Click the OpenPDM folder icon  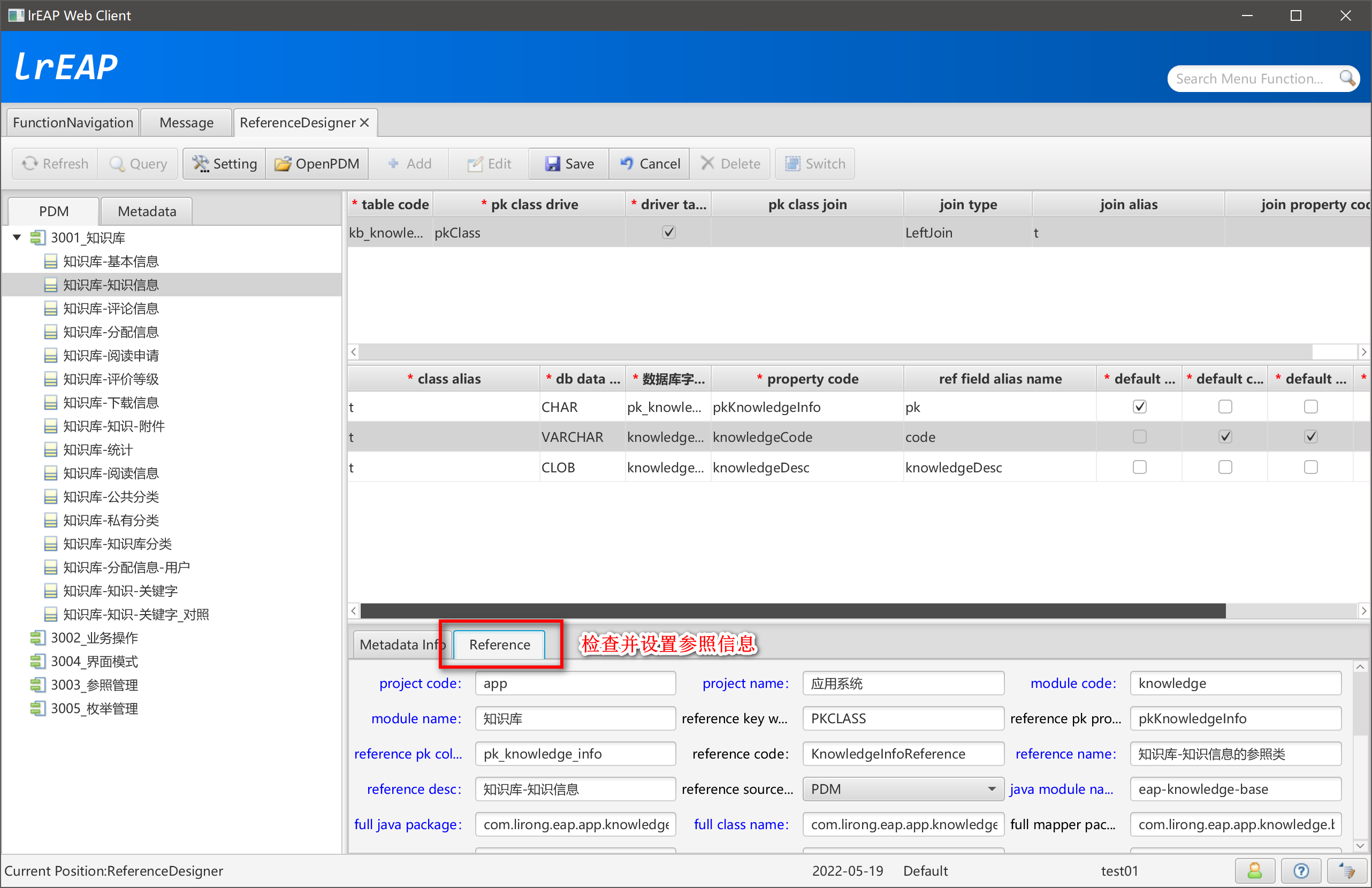tap(283, 164)
